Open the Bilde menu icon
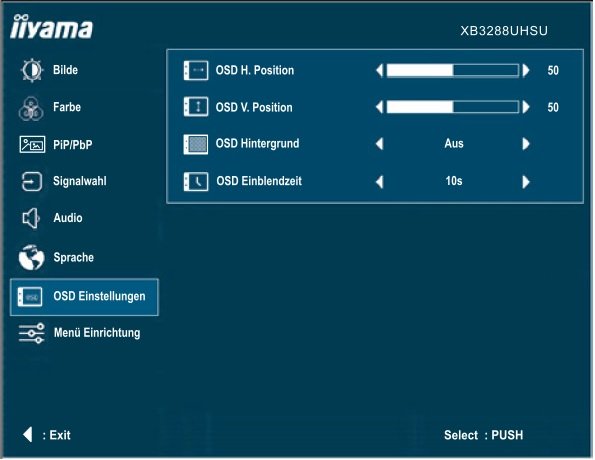The image size is (595, 460). pyautogui.click(x=32, y=70)
